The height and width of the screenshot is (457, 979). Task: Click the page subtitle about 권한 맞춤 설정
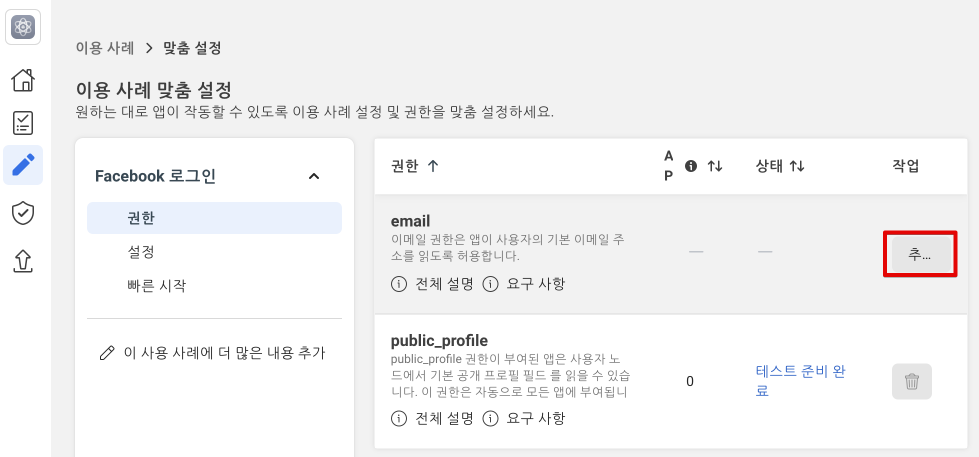coord(315,114)
